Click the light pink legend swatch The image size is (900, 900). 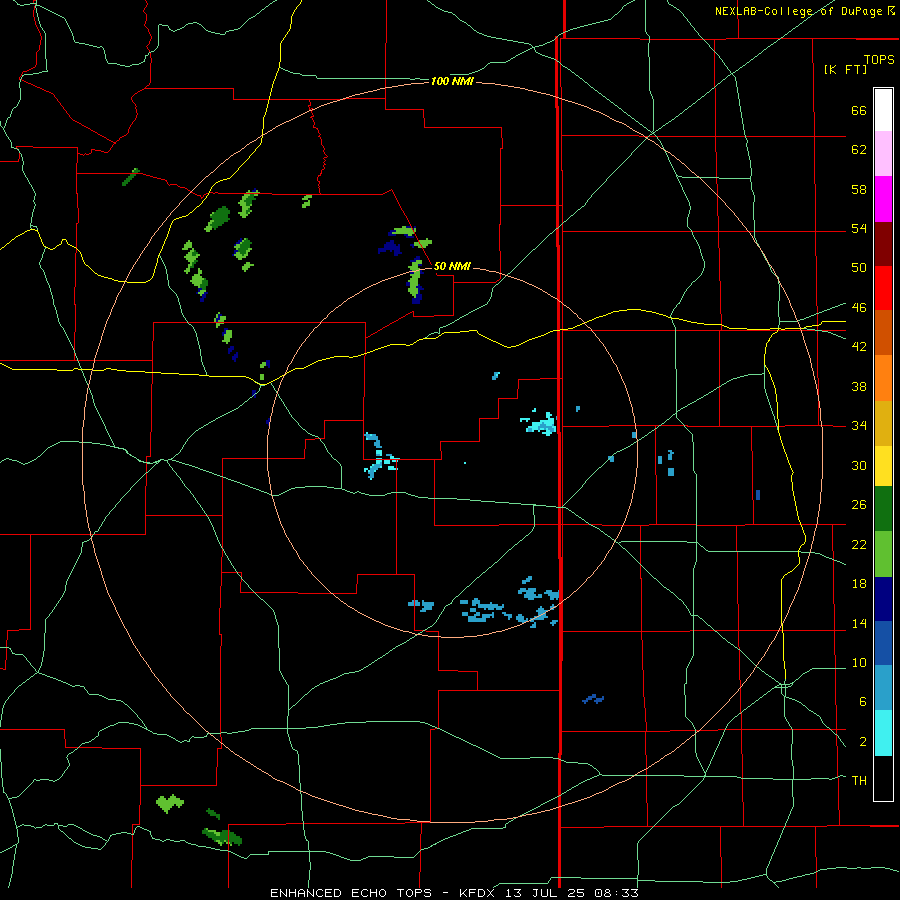point(883,154)
